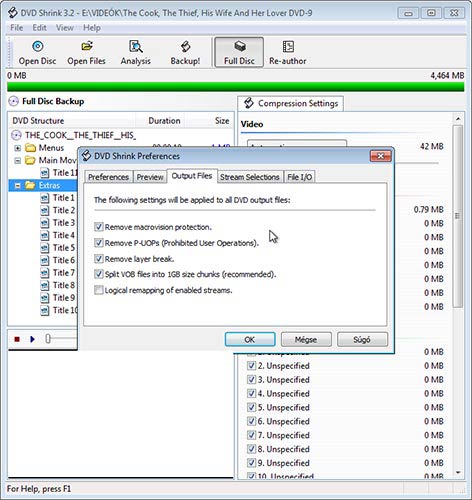Uncheck 3. Unspecified stream

click(251, 380)
